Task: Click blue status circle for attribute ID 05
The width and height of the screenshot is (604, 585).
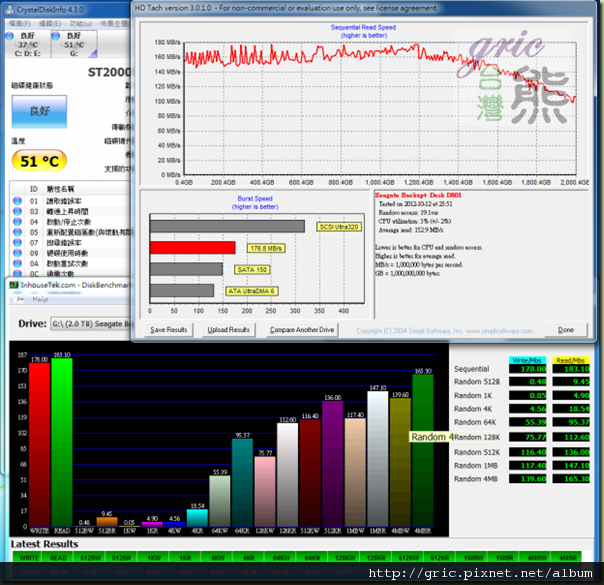Action: [x=17, y=232]
